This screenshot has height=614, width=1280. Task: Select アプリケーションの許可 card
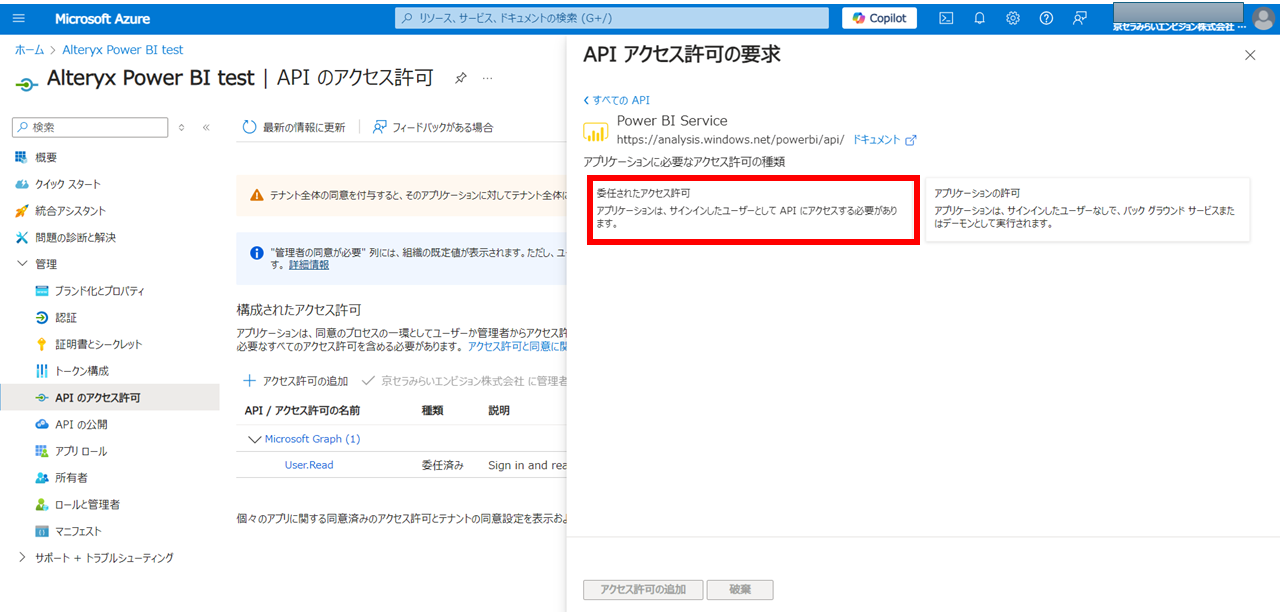[1088, 209]
